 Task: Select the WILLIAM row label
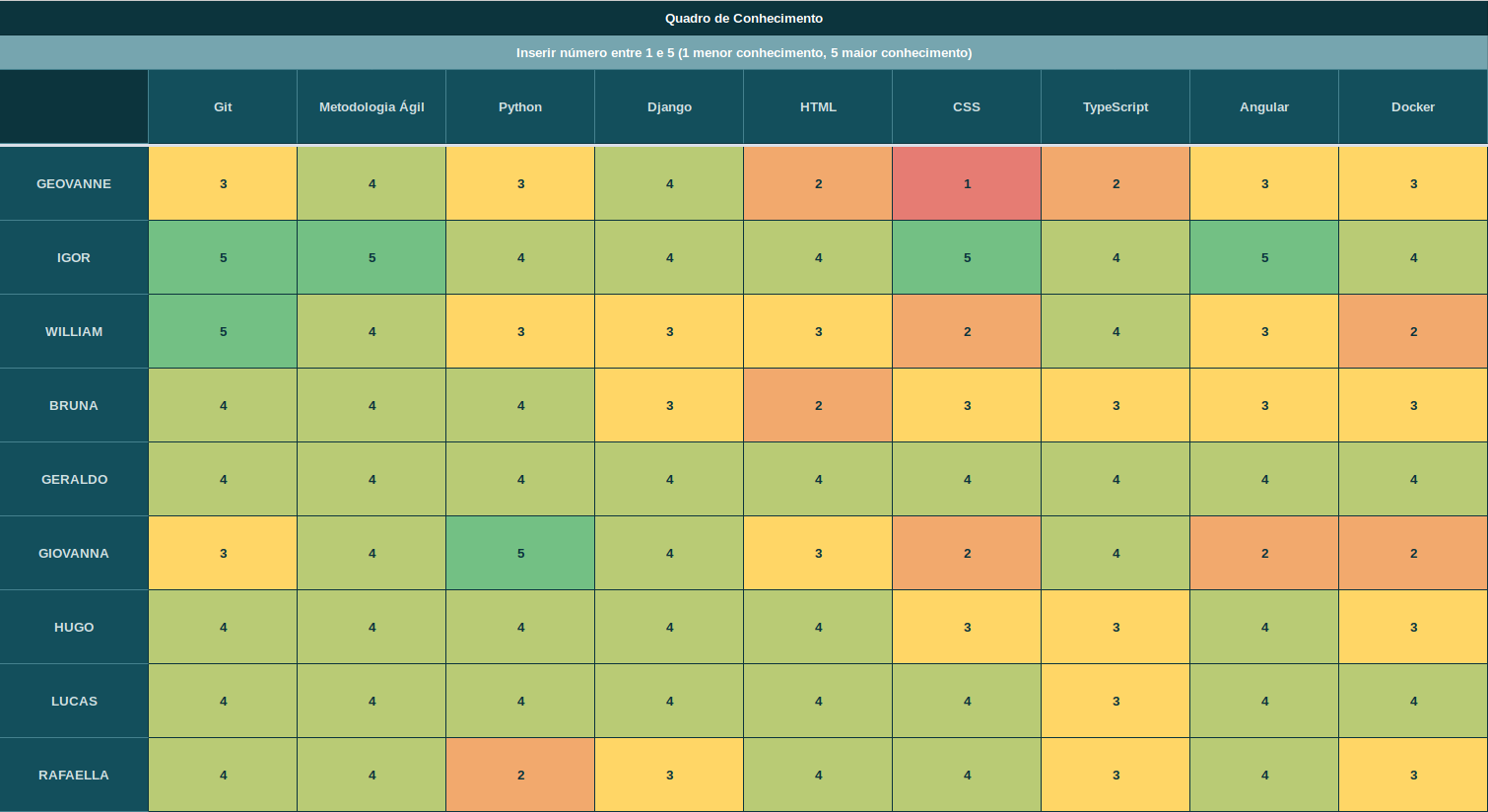[74, 331]
